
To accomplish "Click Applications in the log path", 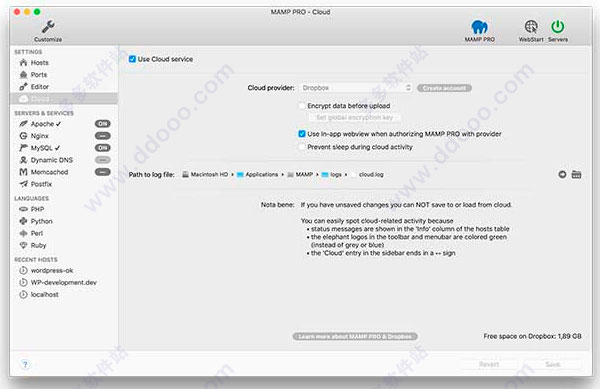I will (258, 174).
